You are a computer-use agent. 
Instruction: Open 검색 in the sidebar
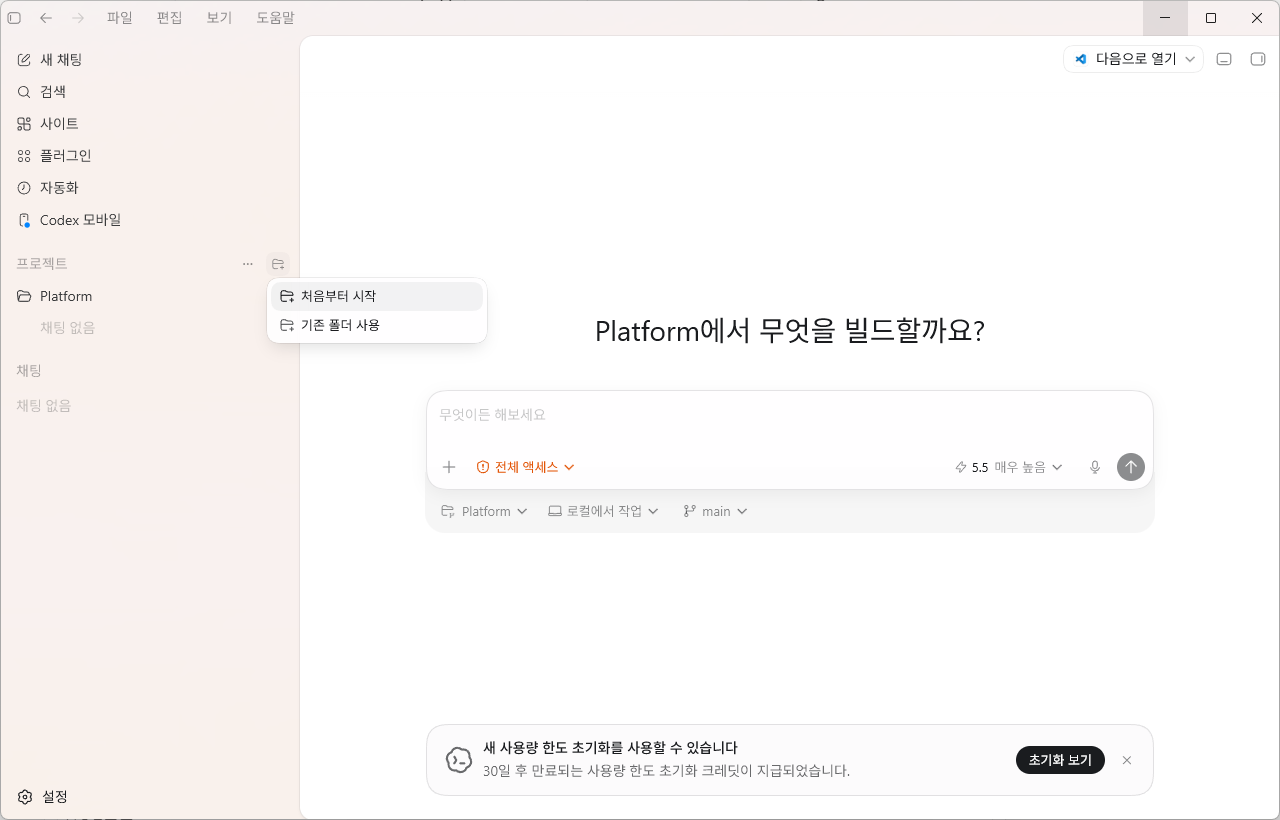150,92
